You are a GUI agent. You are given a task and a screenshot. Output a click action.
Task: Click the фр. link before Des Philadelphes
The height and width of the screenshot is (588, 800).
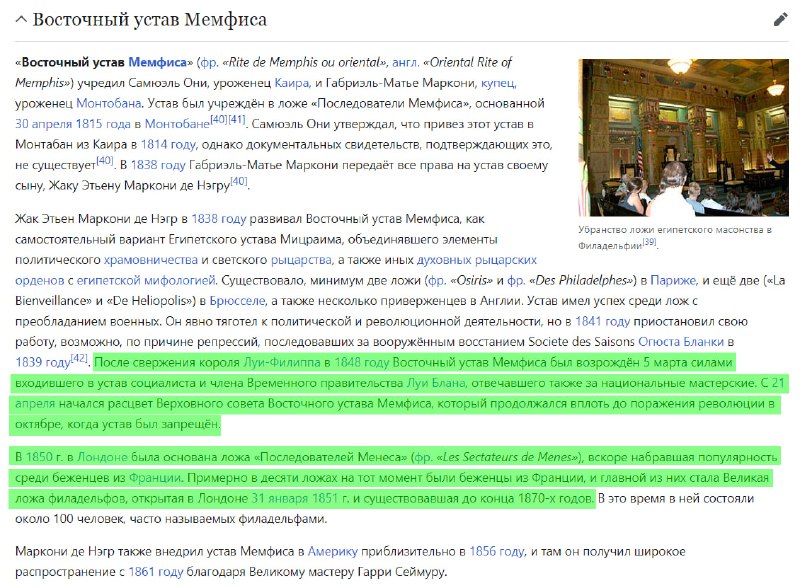point(516,280)
